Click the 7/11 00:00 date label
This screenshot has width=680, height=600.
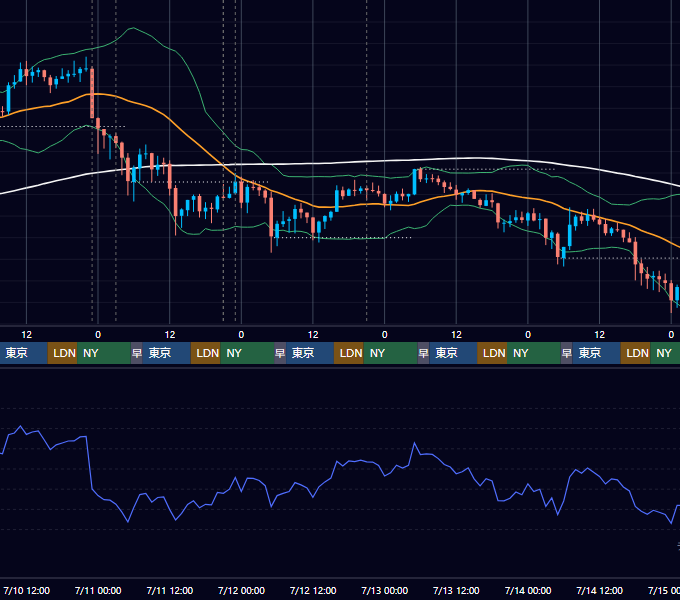pyautogui.click(x=98, y=590)
